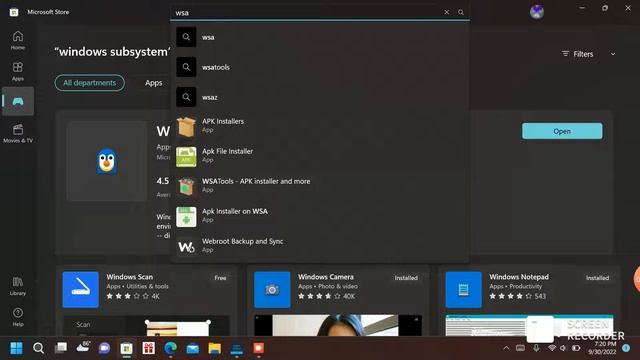Click Windows Notepad app icon
This screenshot has width=640, height=360.
[464, 289]
